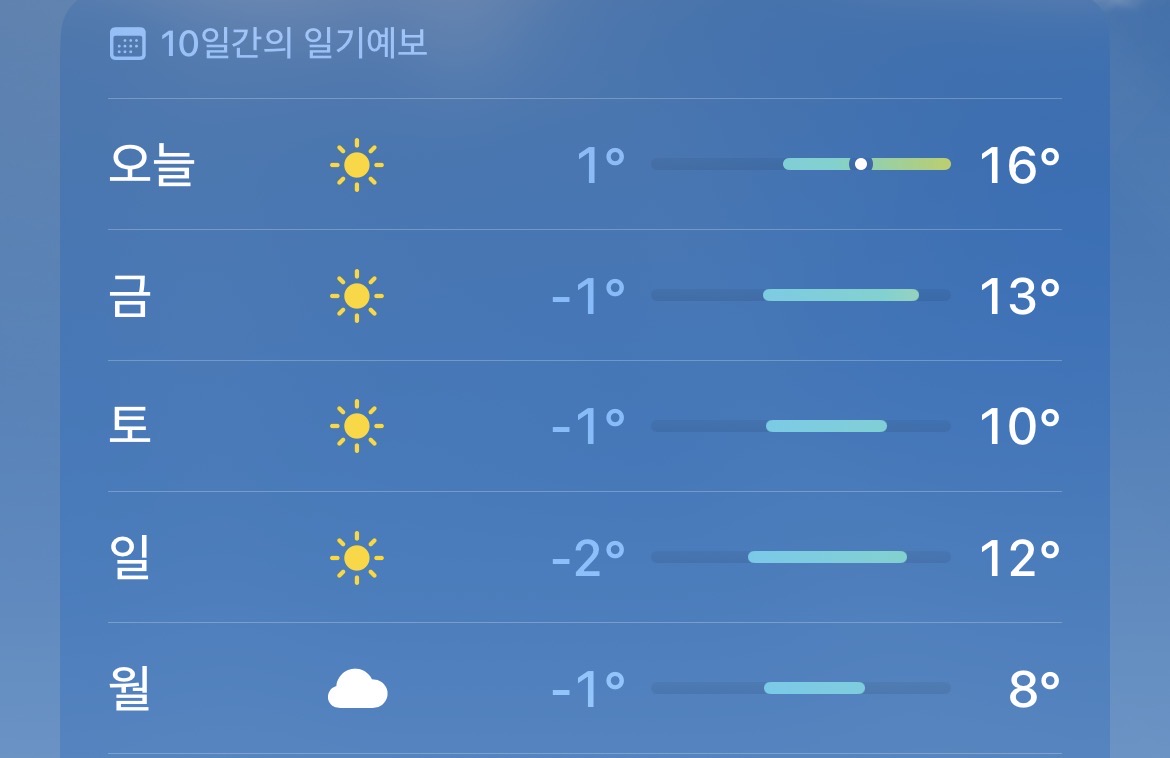Tap the temperature range bar for 금
This screenshot has height=758, width=1170.
[x=840, y=295]
